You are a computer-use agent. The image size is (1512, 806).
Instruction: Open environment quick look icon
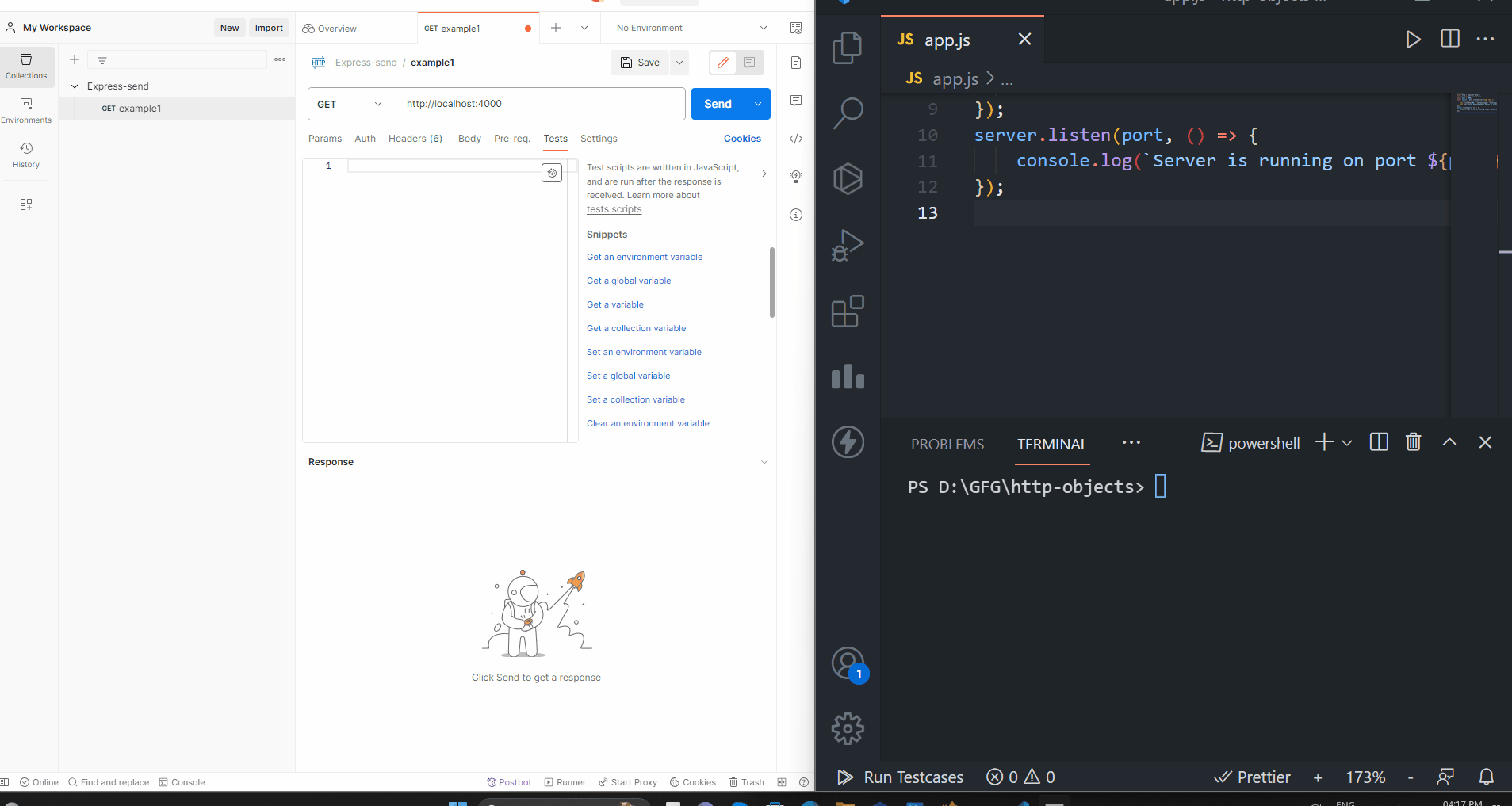coord(796,28)
